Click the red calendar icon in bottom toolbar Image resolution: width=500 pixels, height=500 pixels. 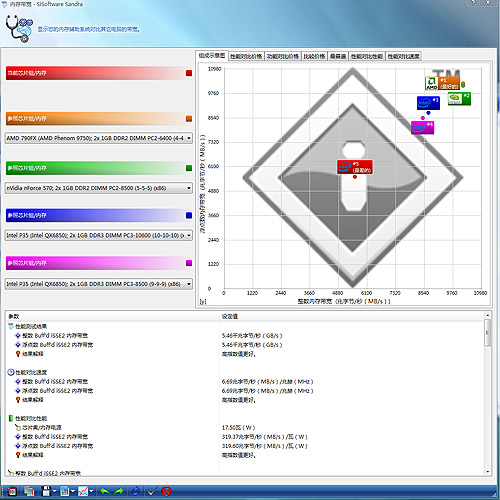coord(12,491)
